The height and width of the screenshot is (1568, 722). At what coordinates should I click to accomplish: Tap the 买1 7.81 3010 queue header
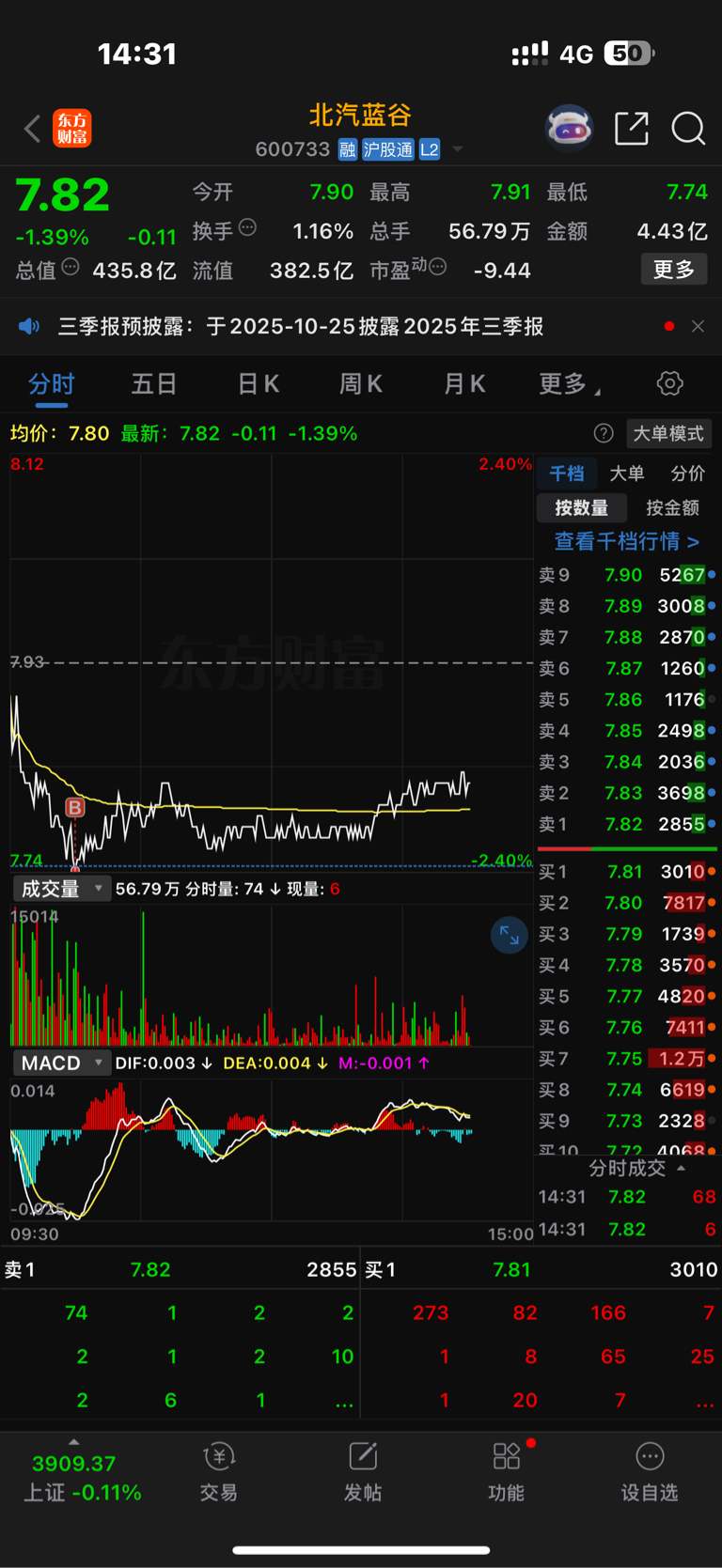click(541, 1270)
